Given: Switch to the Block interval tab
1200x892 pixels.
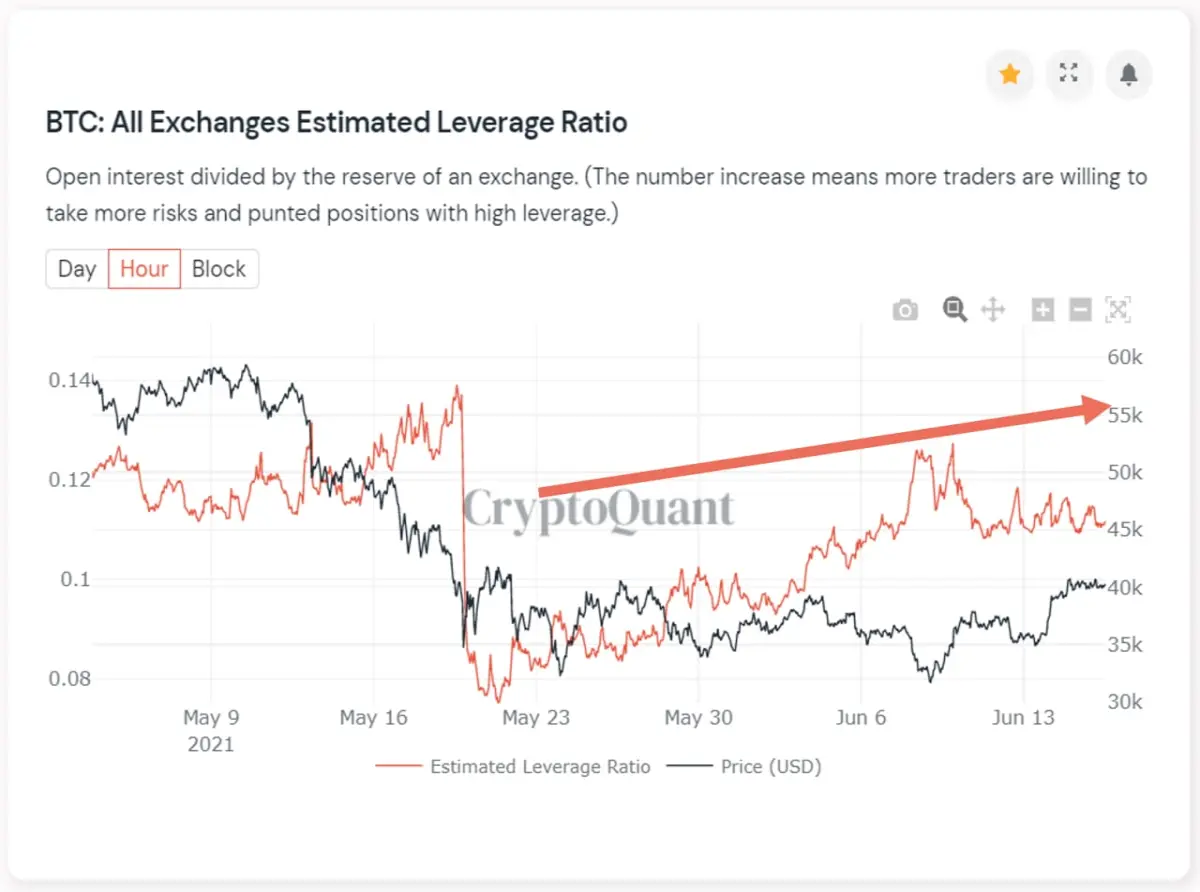Looking at the screenshot, I should [219, 269].
